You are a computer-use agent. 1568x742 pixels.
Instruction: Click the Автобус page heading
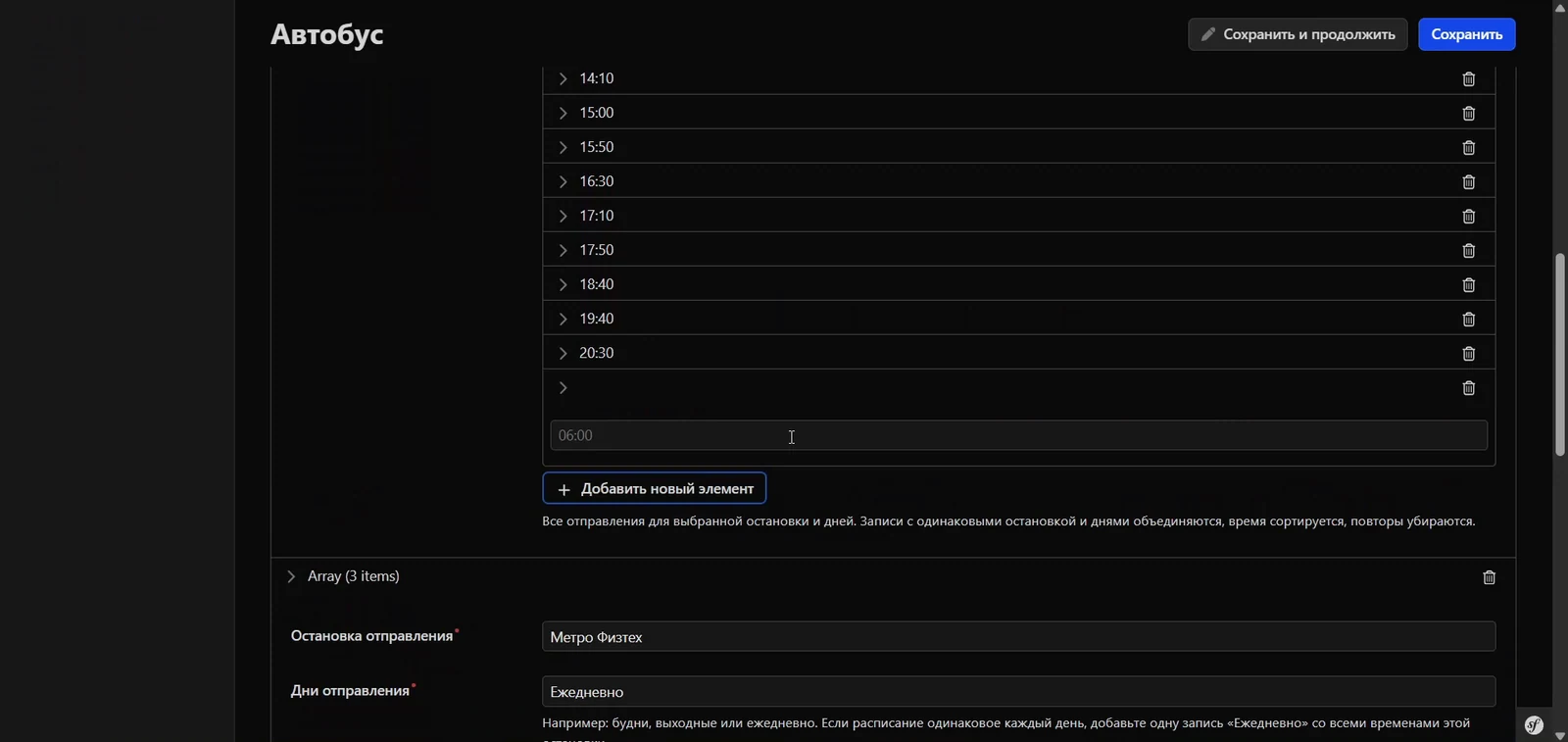326,34
